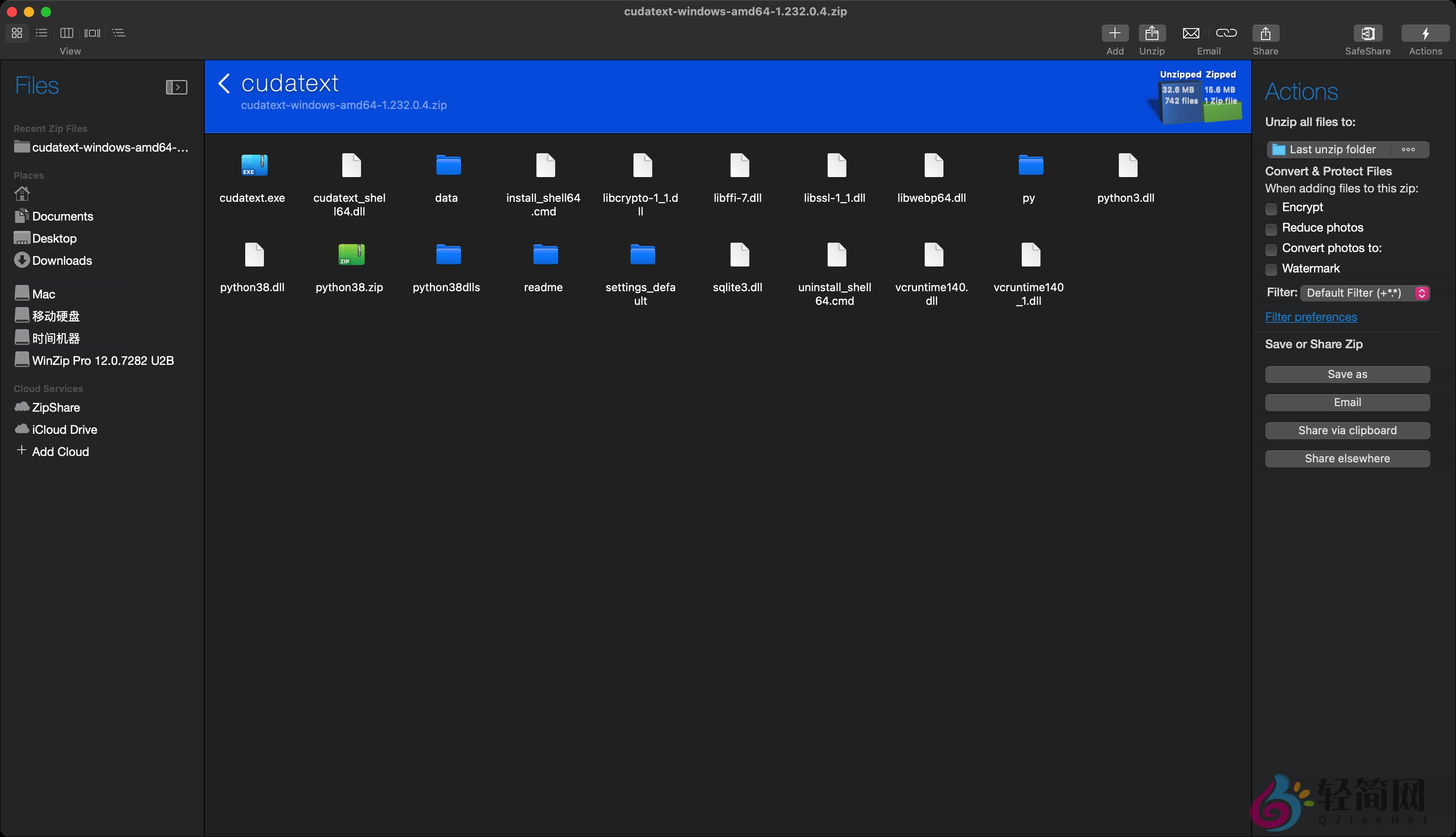1456x837 pixels.
Task: Open the Add files tool
Action: click(x=1115, y=33)
